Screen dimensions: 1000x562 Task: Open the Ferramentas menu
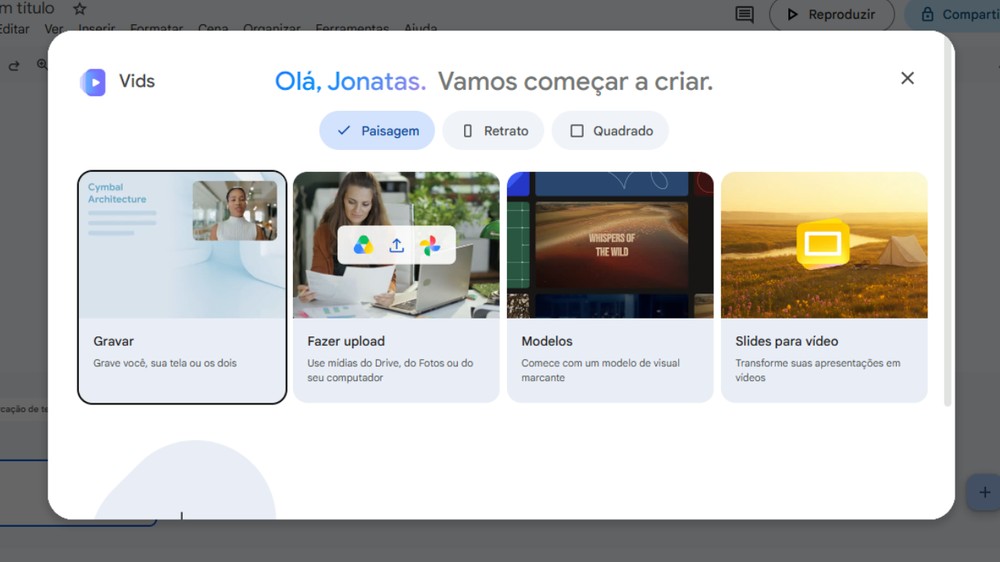(x=352, y=28)
